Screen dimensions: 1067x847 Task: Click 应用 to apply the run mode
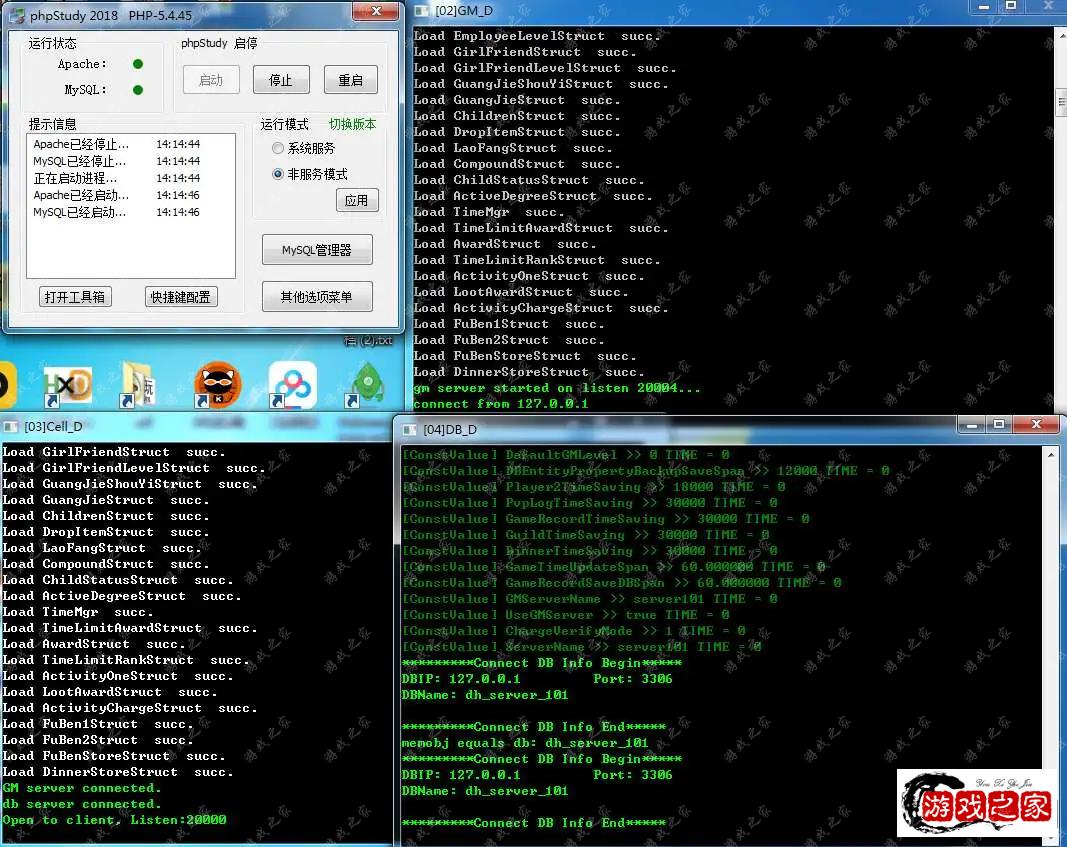[x=356, y=200]
